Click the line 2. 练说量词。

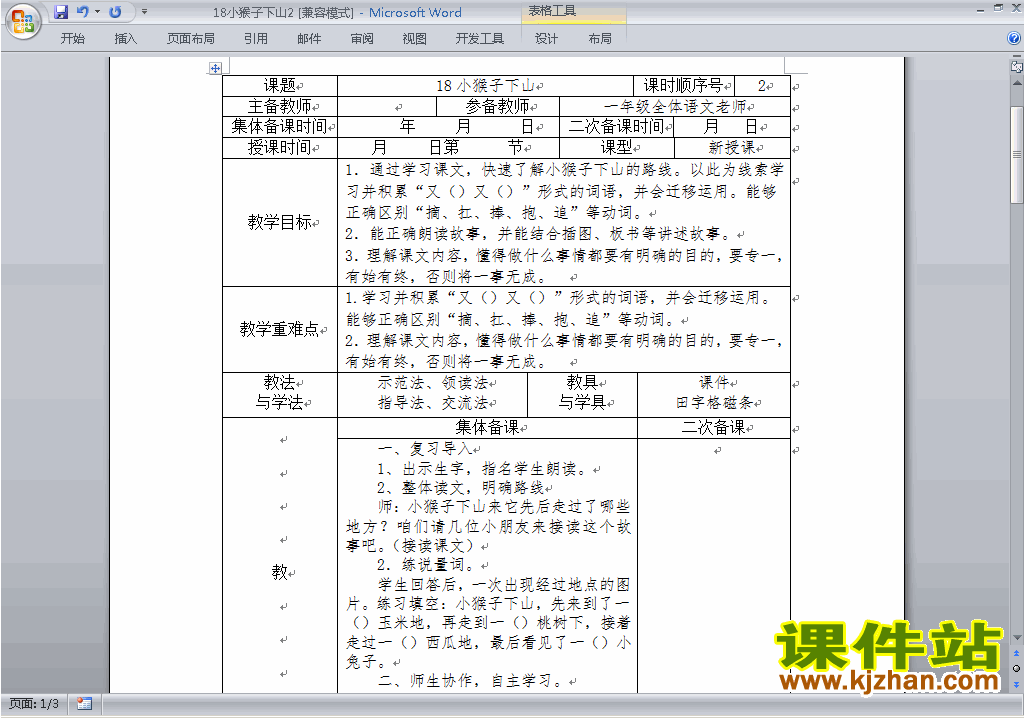pyautogui.click(x=428, y=564)
